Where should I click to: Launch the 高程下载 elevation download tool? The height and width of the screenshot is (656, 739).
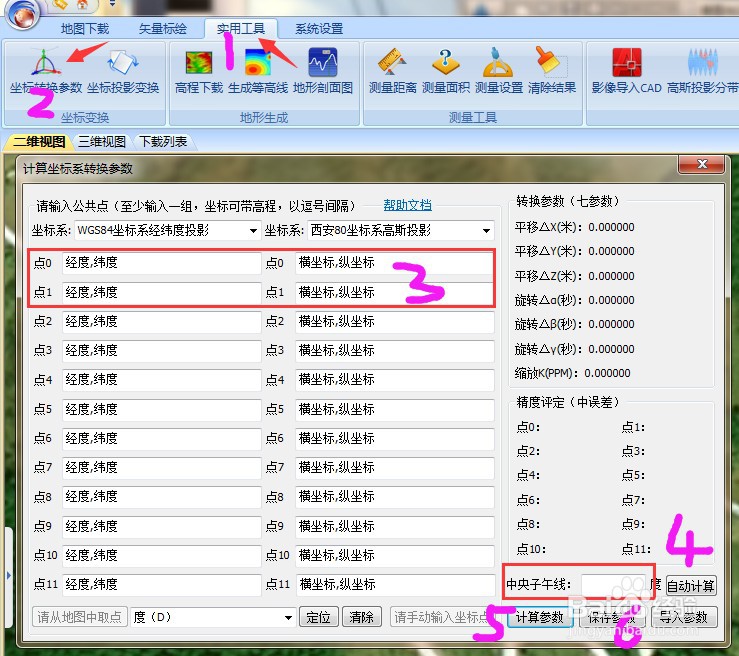(199, 71)
